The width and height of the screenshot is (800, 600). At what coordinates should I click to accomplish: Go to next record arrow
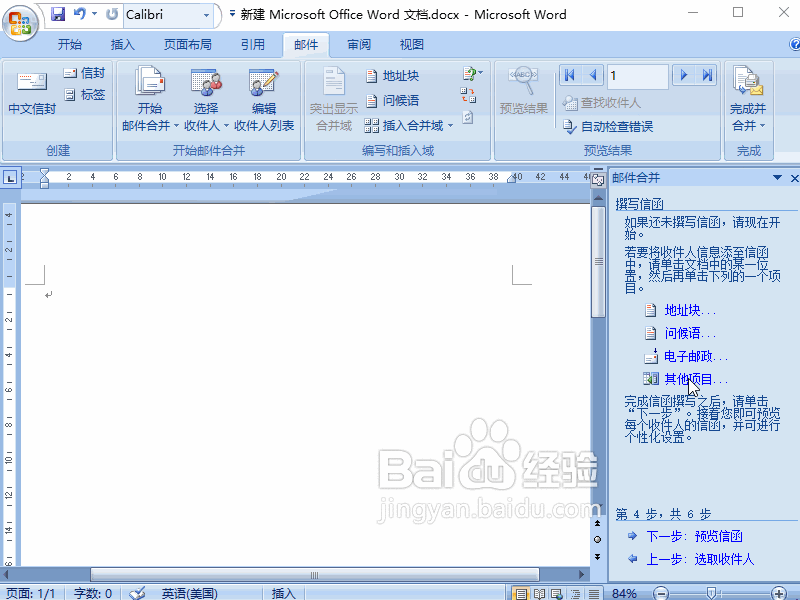click(684, 76)
